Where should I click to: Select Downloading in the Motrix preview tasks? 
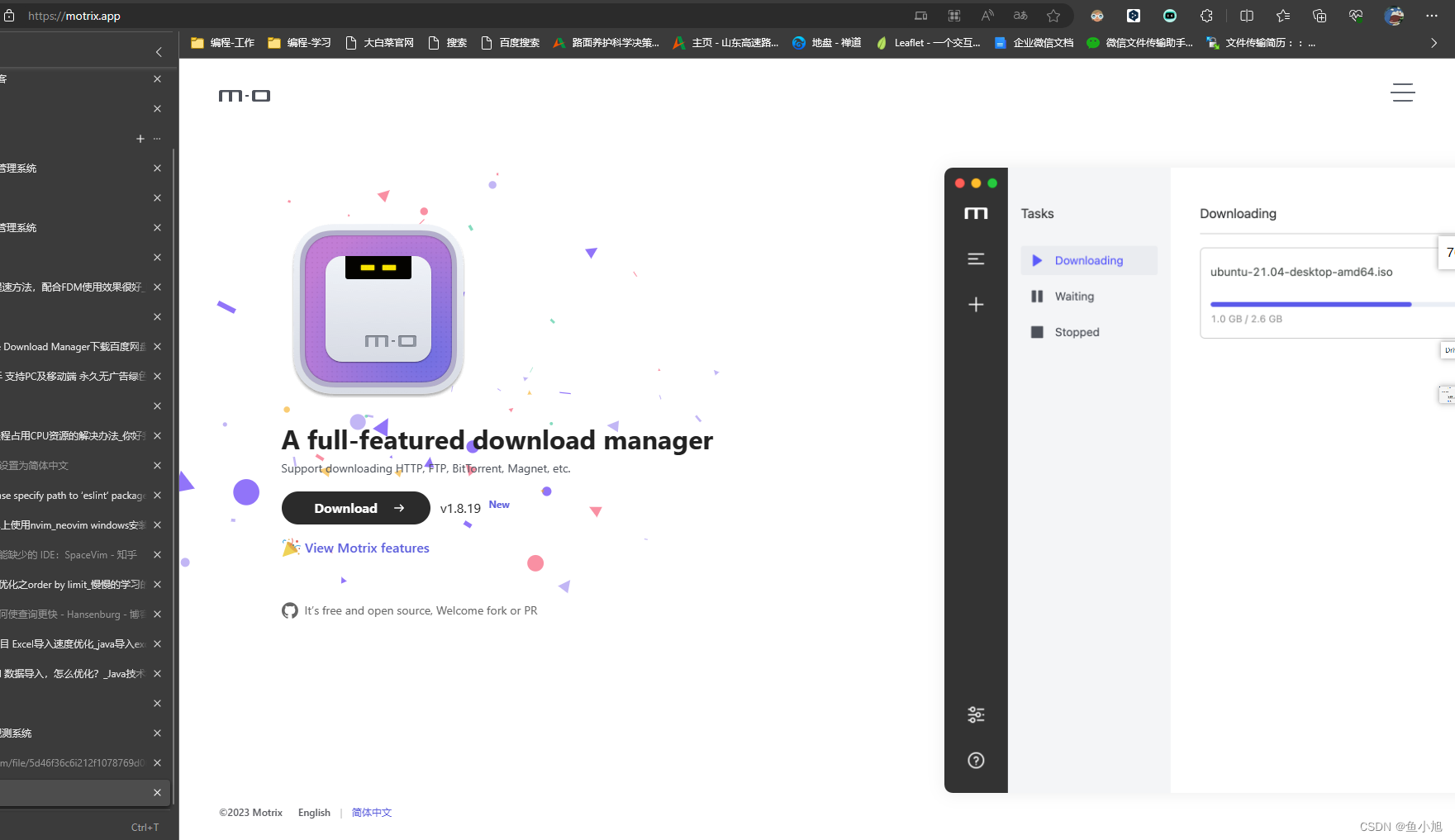(x=1089, y=261)
